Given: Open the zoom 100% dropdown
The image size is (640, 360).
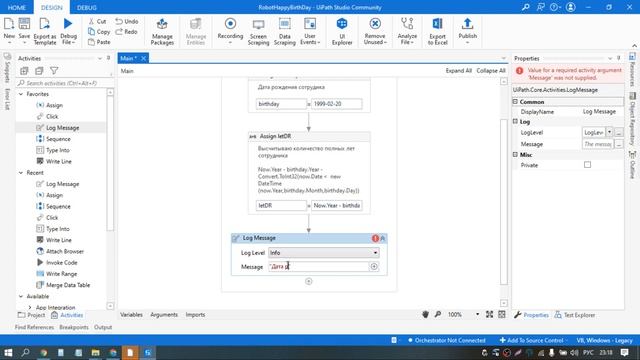Looking at the screenshot, I should click(x=477, y=314).
